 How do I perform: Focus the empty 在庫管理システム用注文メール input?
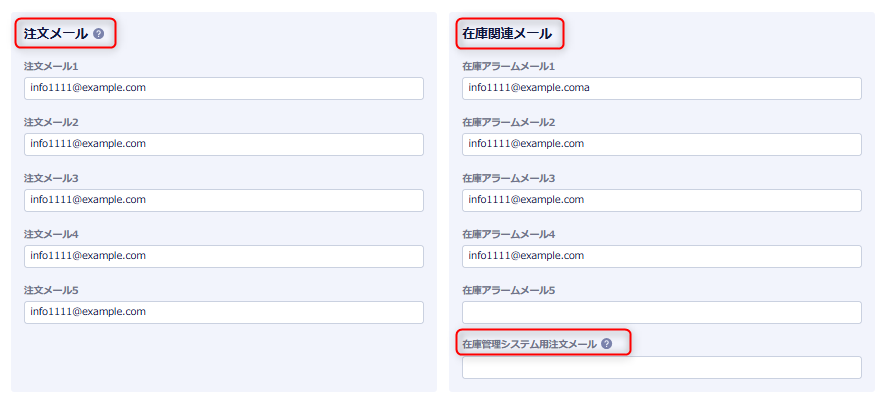click(661, 368)
